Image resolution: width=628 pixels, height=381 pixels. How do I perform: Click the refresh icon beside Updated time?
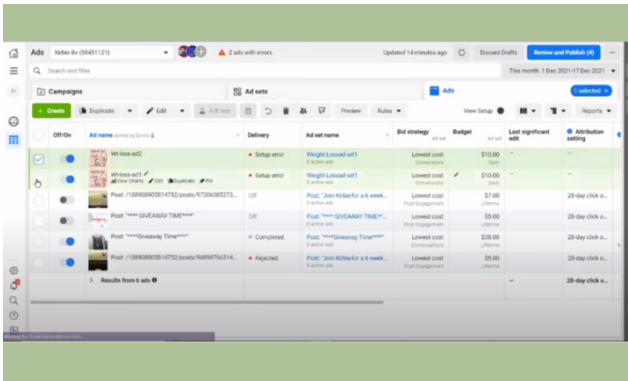pyautogui.click(x=461, y=52)
